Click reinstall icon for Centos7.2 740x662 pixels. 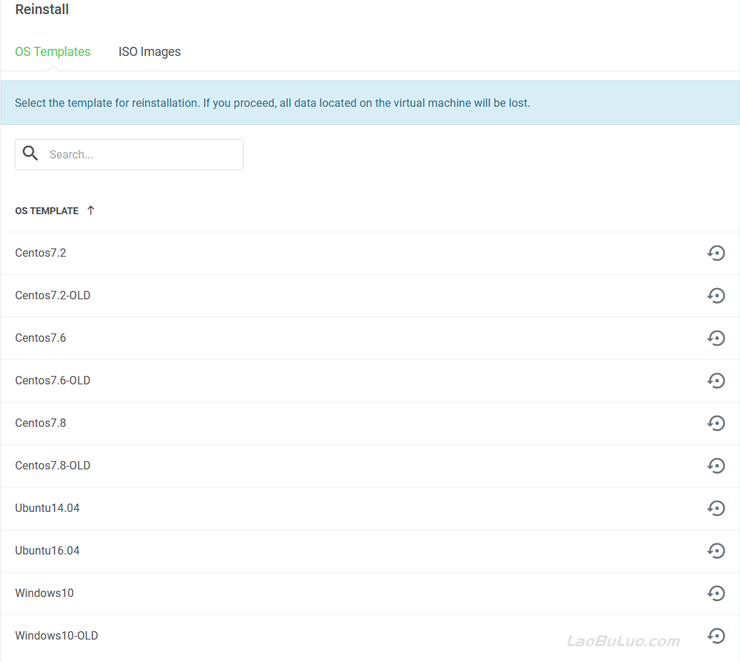click(x=716, y=253)
